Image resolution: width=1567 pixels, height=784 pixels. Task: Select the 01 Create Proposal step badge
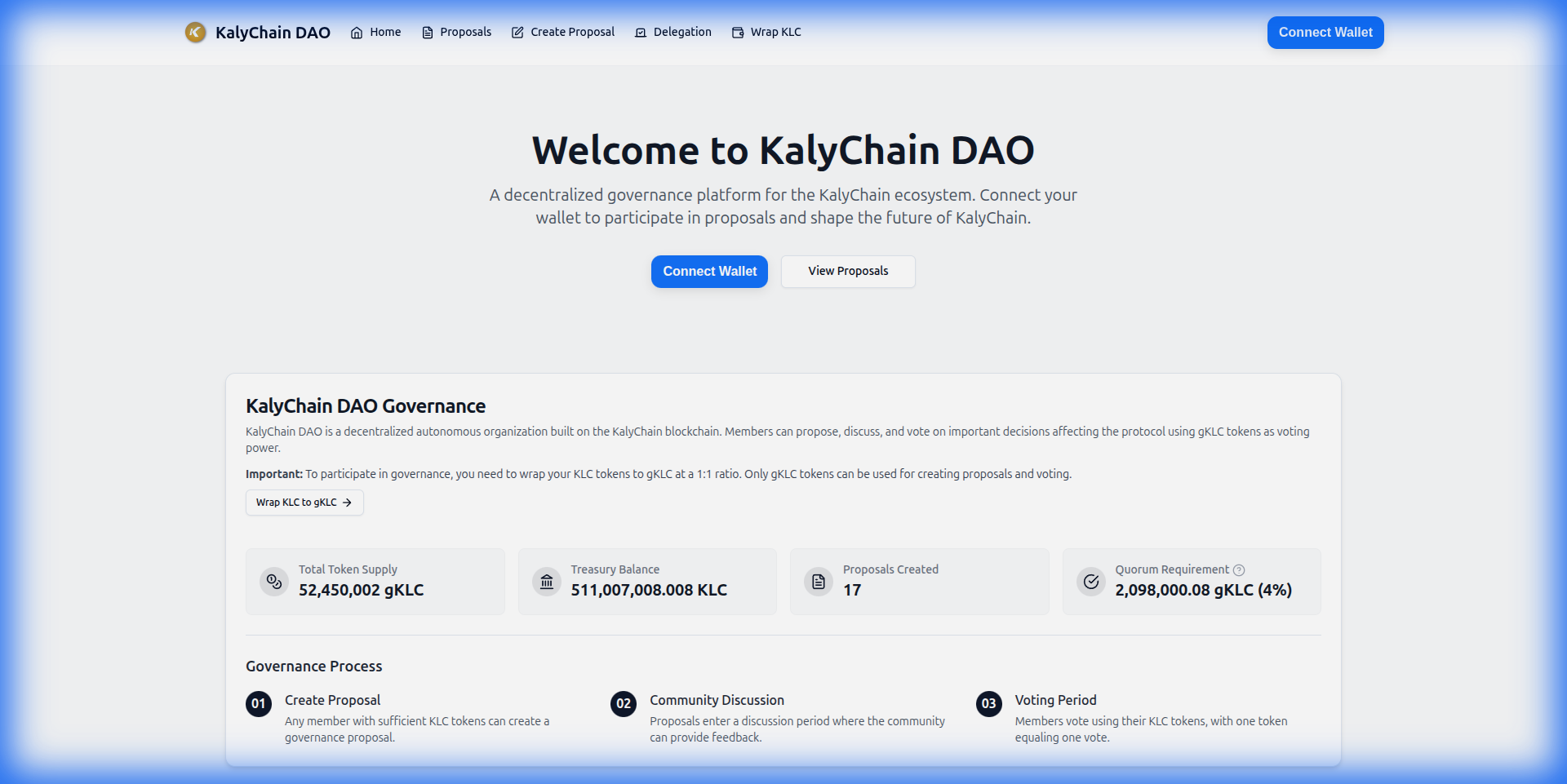coord(259,703)
